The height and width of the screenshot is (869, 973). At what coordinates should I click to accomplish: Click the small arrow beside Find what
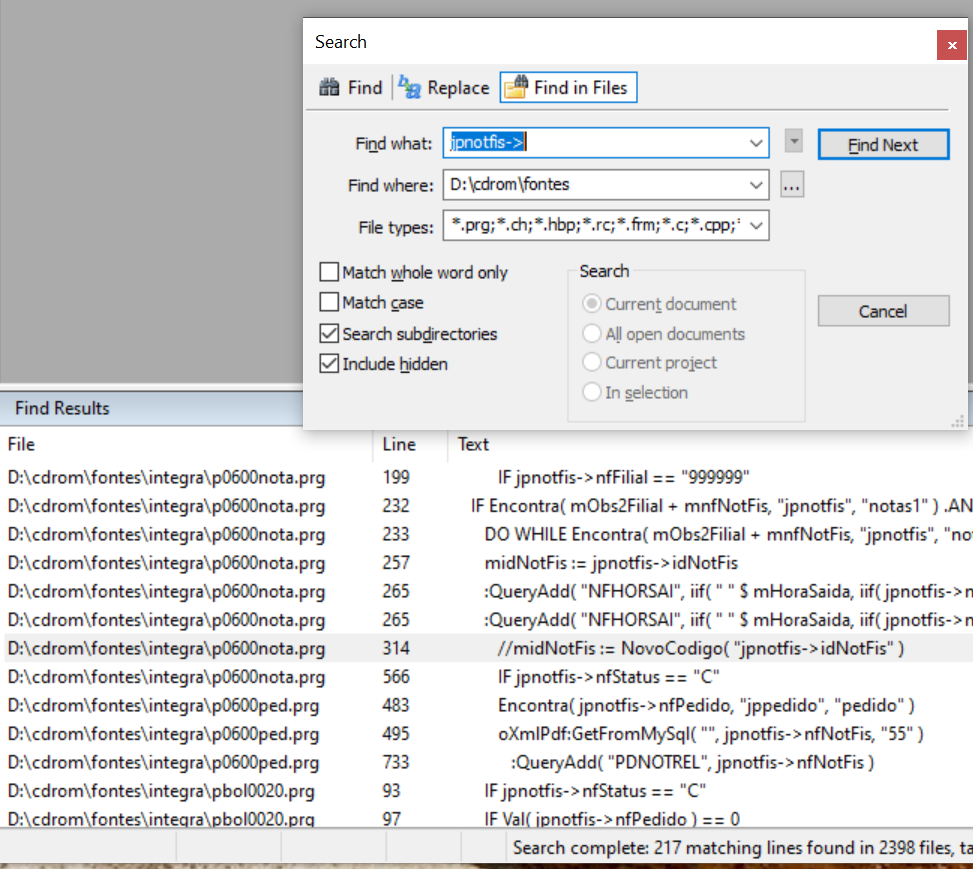click(x=794, y=142)
